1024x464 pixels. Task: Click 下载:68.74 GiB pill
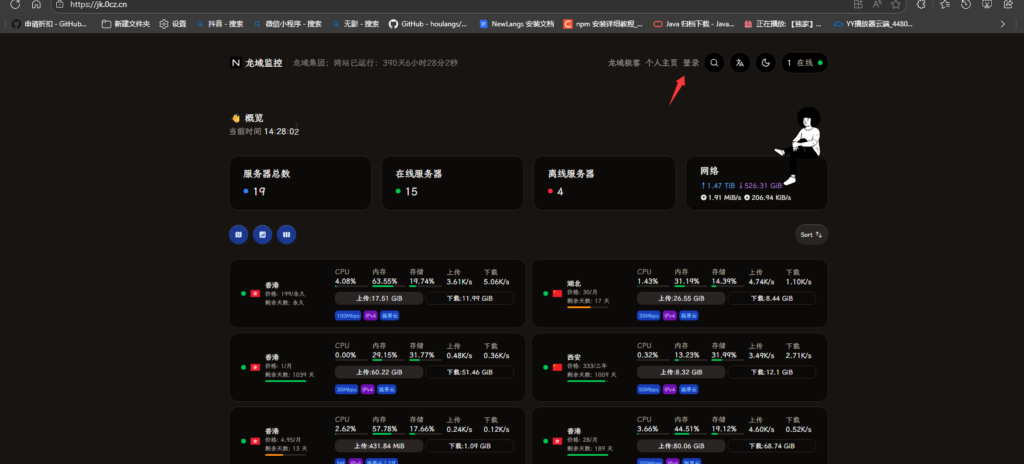[771, 446]
